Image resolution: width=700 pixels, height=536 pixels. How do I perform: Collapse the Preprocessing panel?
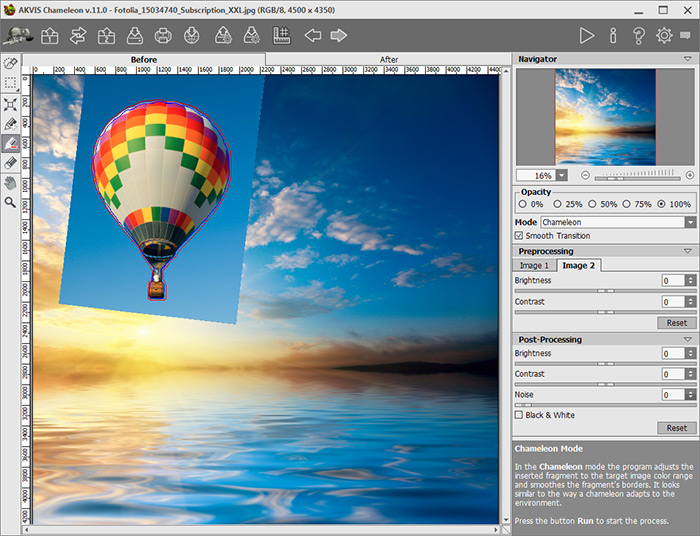tap(688, 251)
